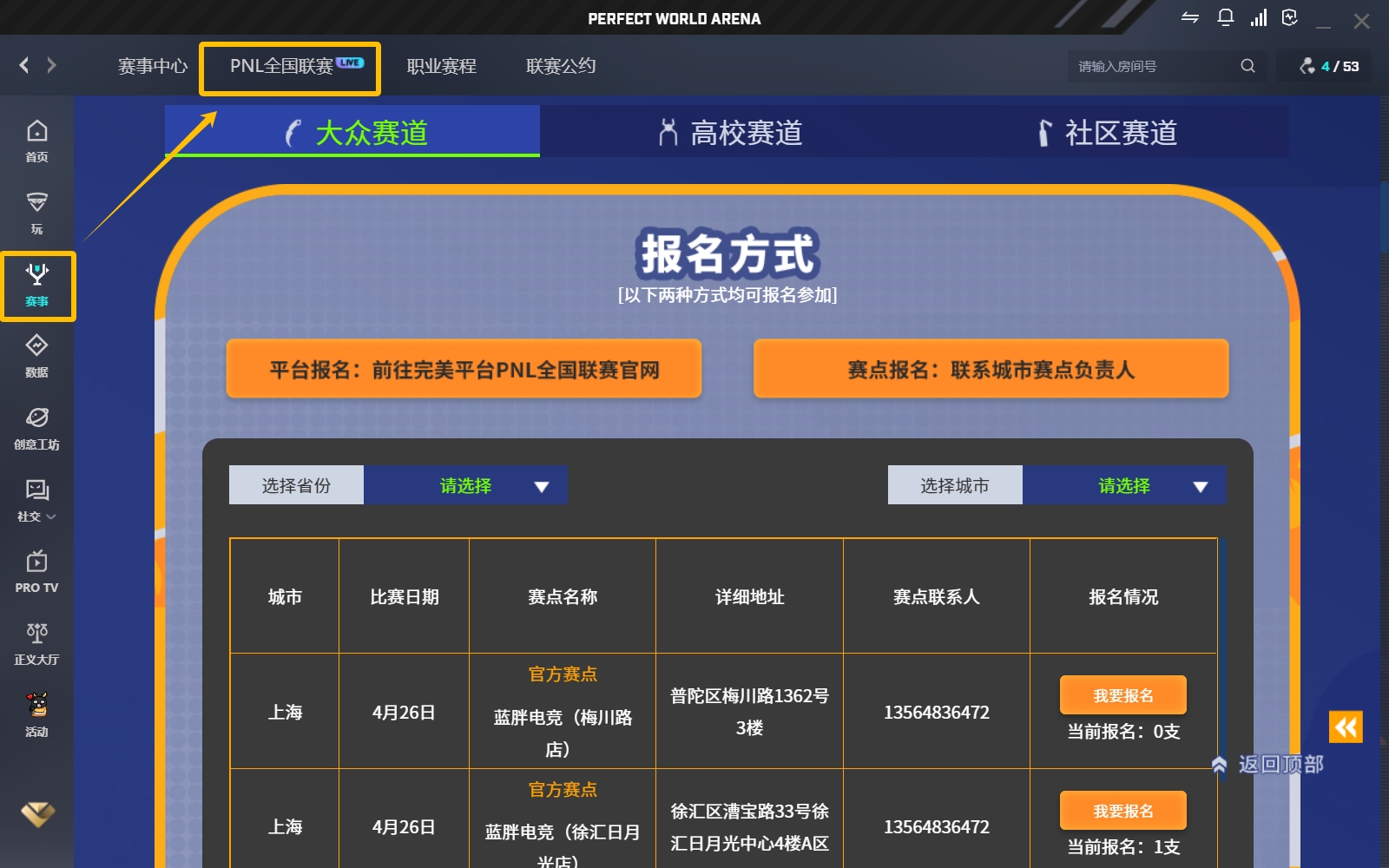Expand the yellow double-arrow side panel
This screenshot has height=868, width=1389.
coord(1345,727)
